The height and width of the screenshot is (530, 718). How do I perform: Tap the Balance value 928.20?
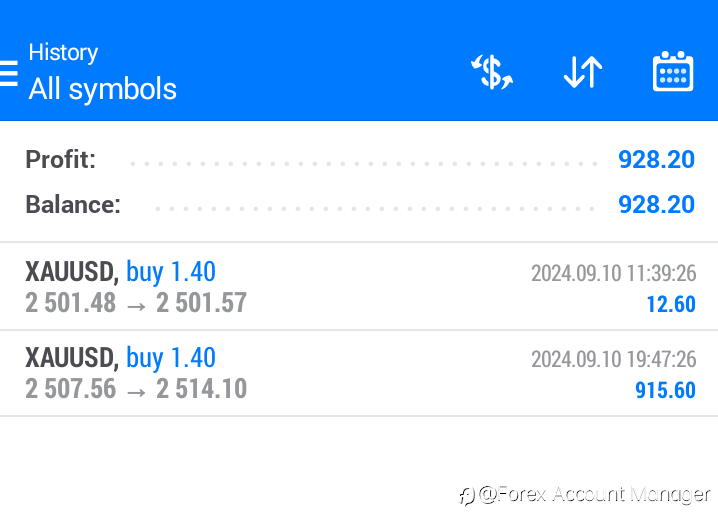point(656,205)
